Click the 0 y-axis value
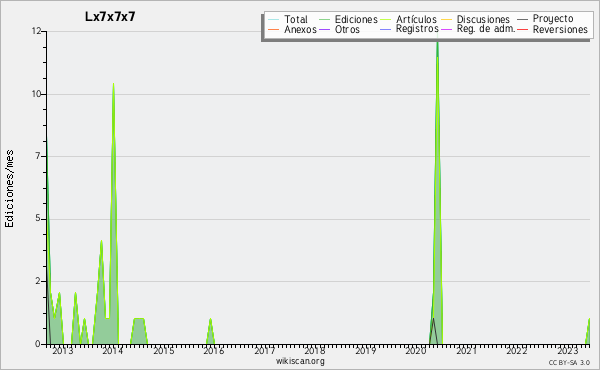Viewport: 600px width, 370px height. coord(38,344)
